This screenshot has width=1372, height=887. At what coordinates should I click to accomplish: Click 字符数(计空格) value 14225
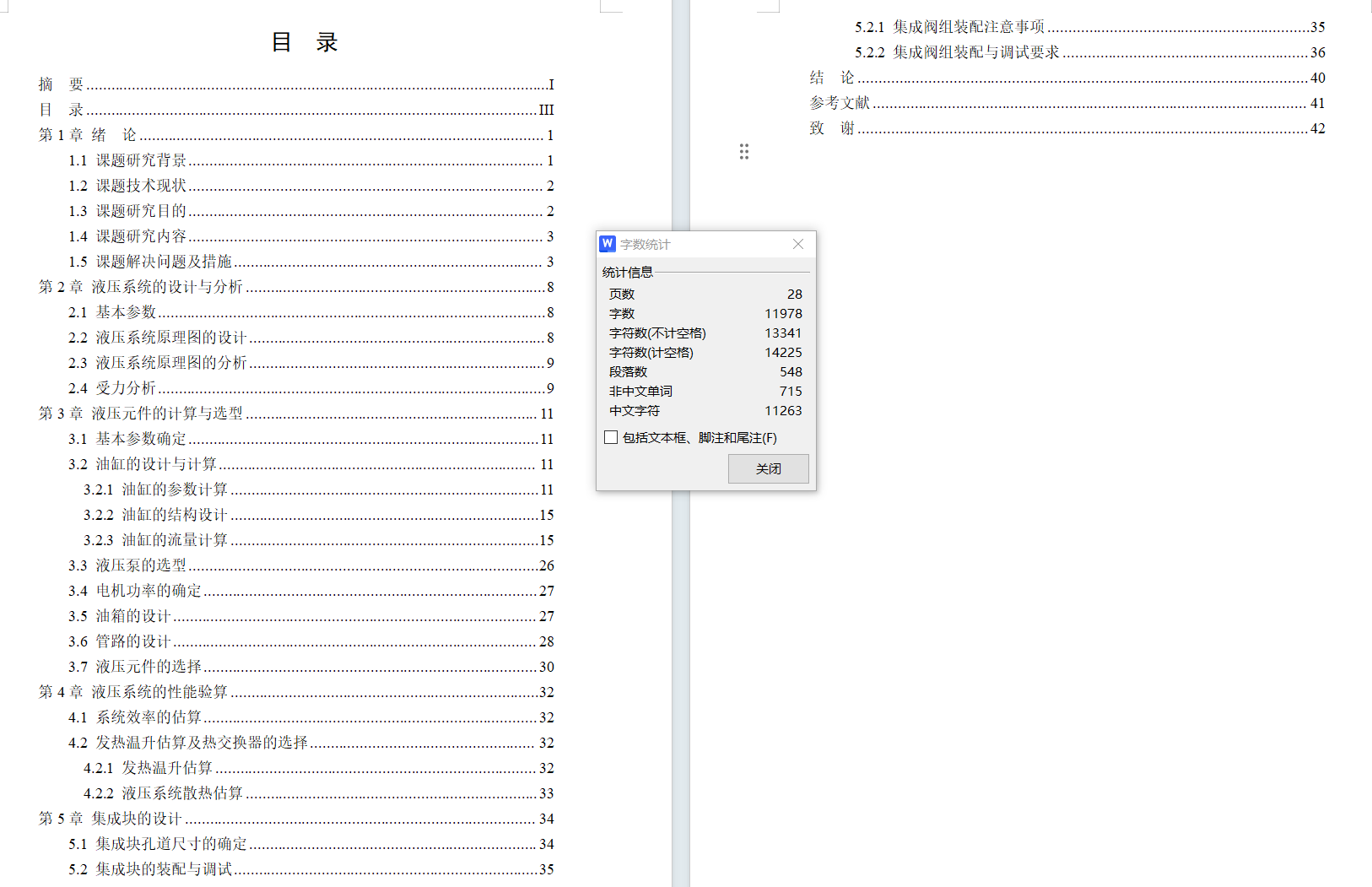click(783, 352)
